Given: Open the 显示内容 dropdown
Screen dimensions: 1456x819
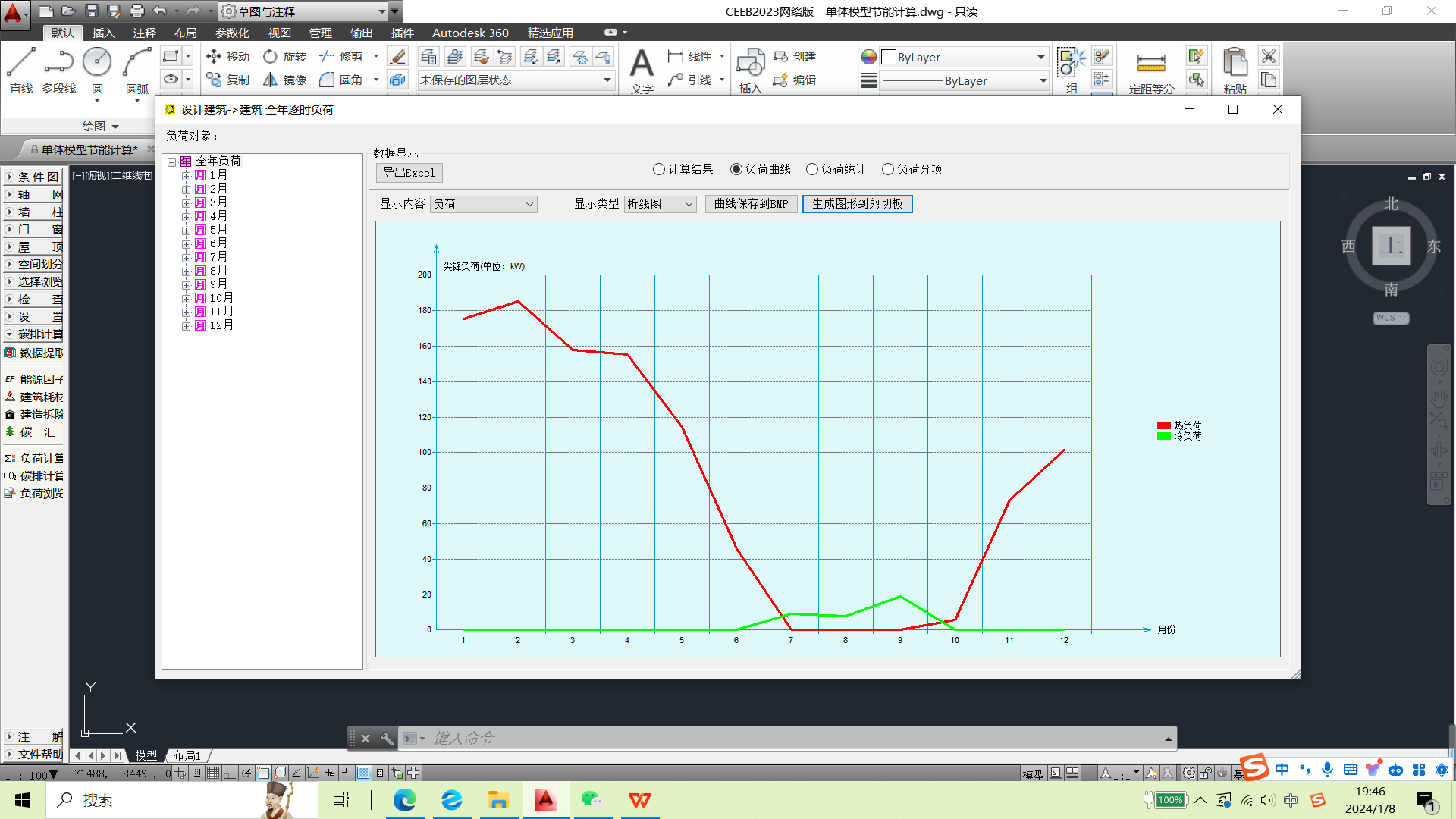Looking at the screenshot, I should (483, 204).
